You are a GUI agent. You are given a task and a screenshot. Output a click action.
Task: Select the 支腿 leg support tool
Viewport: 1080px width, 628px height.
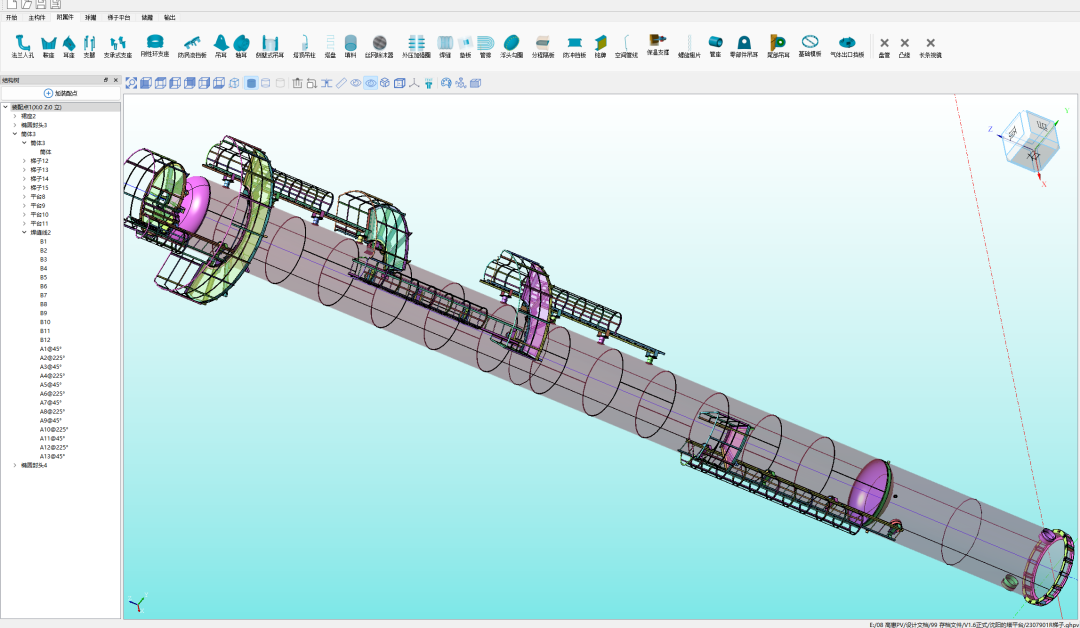90,47
